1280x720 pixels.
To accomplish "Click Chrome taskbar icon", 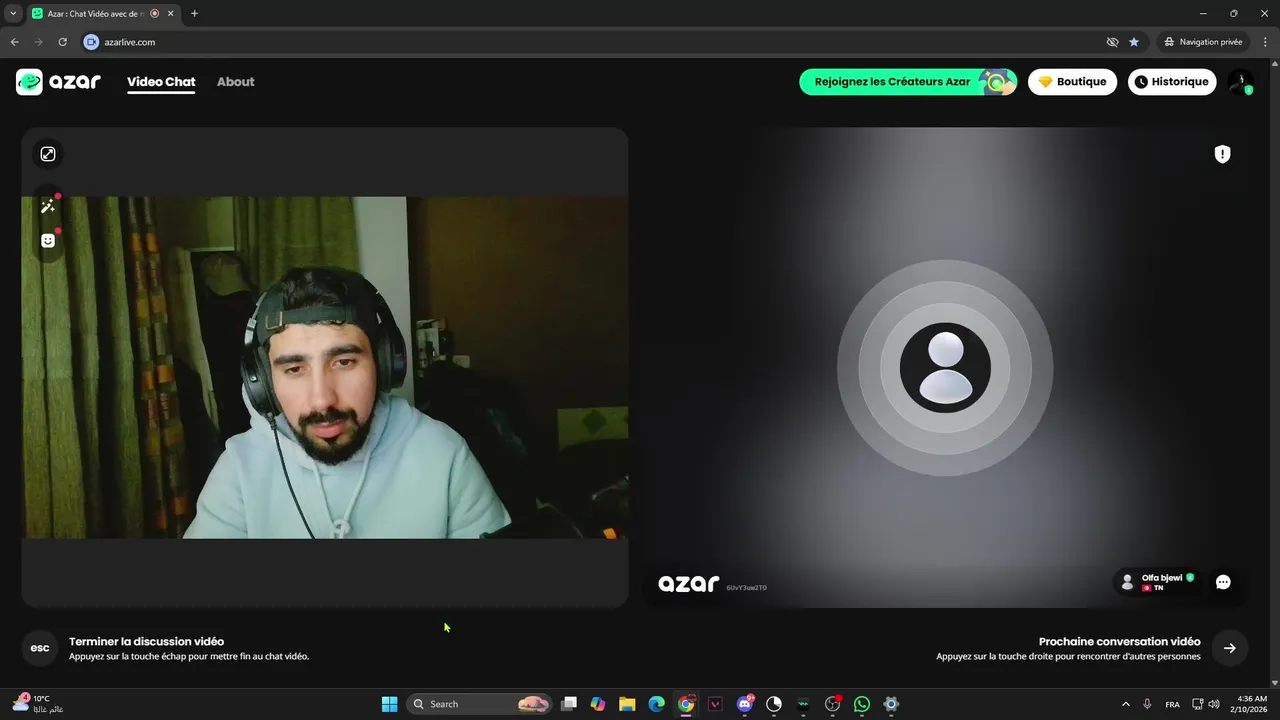I will (685, 704).
